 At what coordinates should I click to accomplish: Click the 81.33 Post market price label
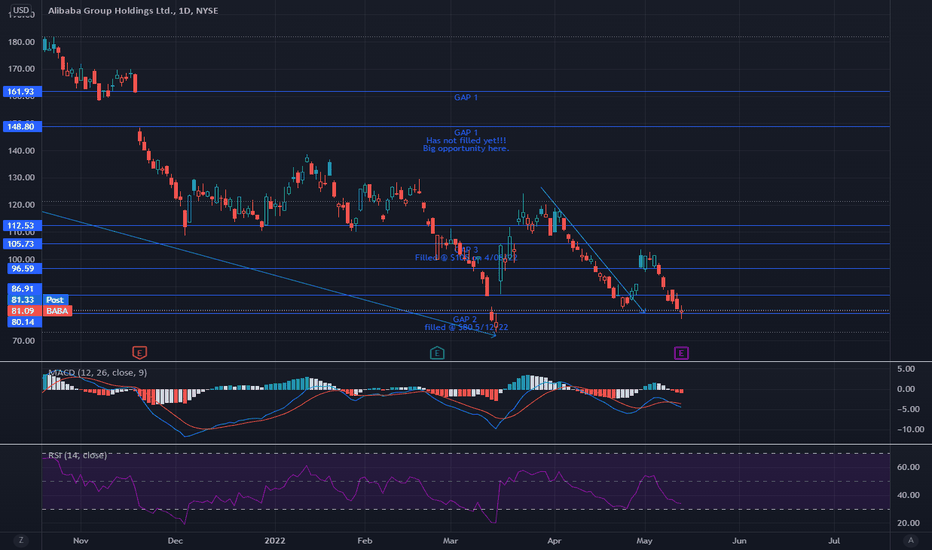[x=38, y=300]
